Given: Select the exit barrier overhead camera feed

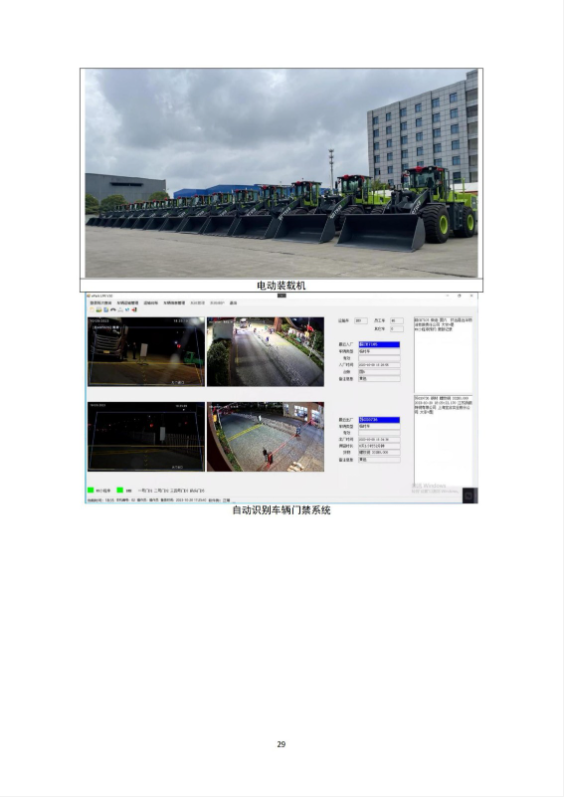Looking at the screenshot, I should coord(265,437).
